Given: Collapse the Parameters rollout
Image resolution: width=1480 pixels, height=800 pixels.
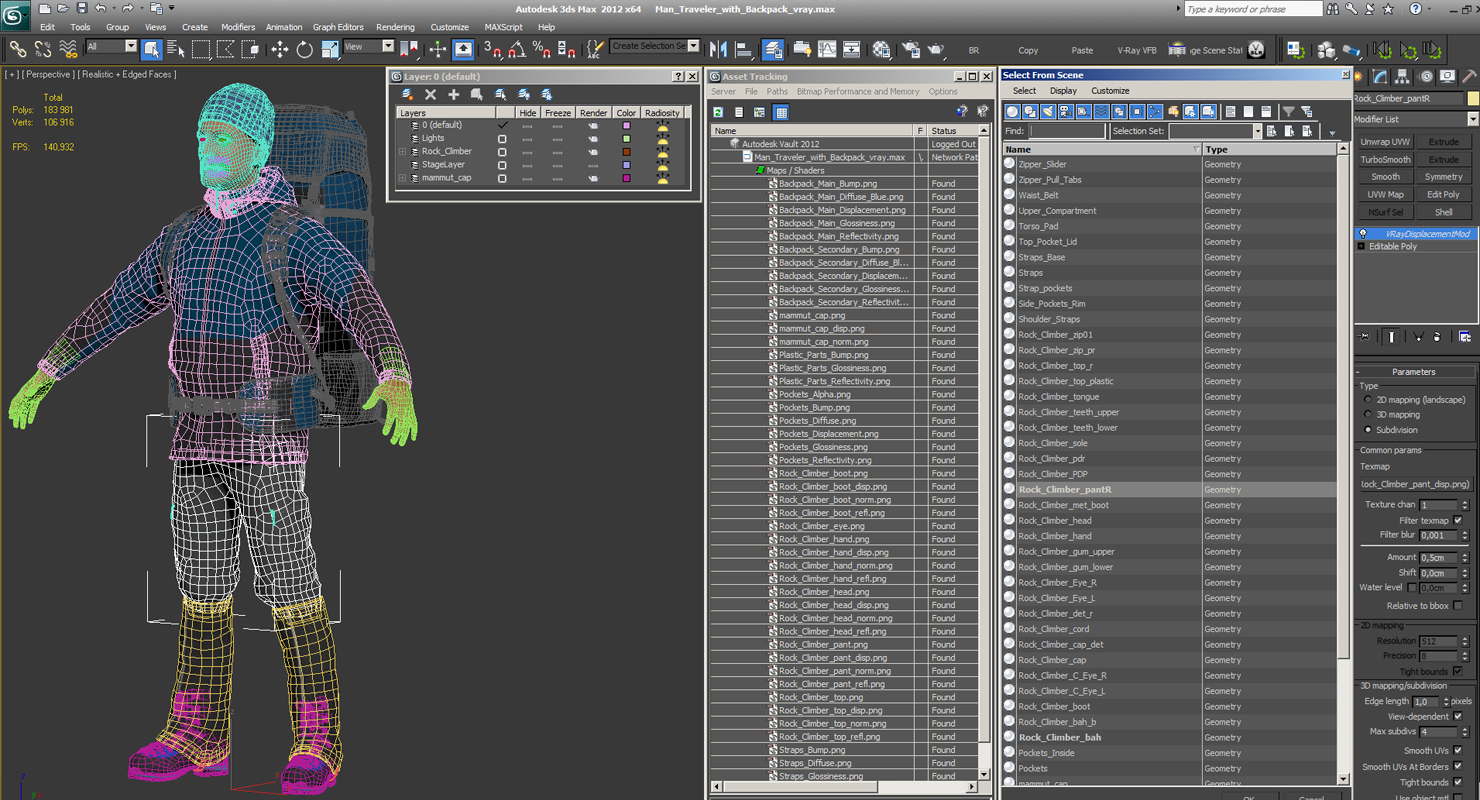Looking at the screenshot, I should [1414, 372].
